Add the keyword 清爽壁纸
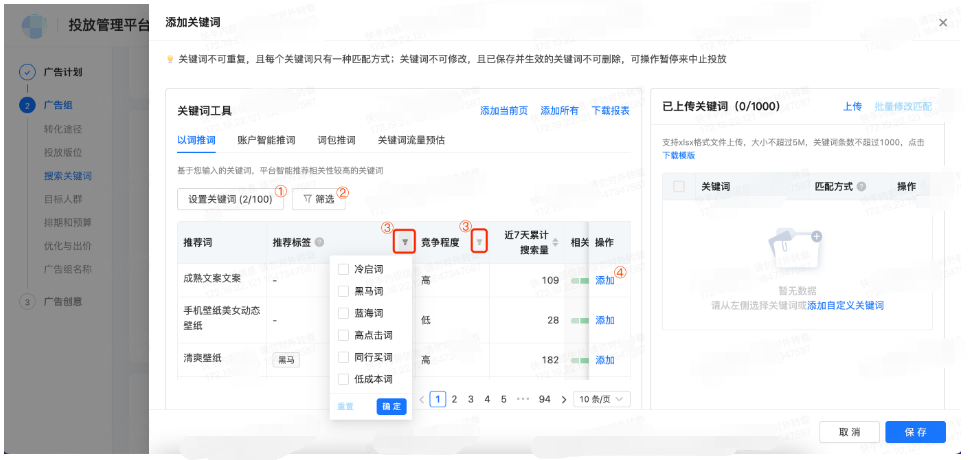970x460 pixels. pyautogui.click(x=604, y=360)
